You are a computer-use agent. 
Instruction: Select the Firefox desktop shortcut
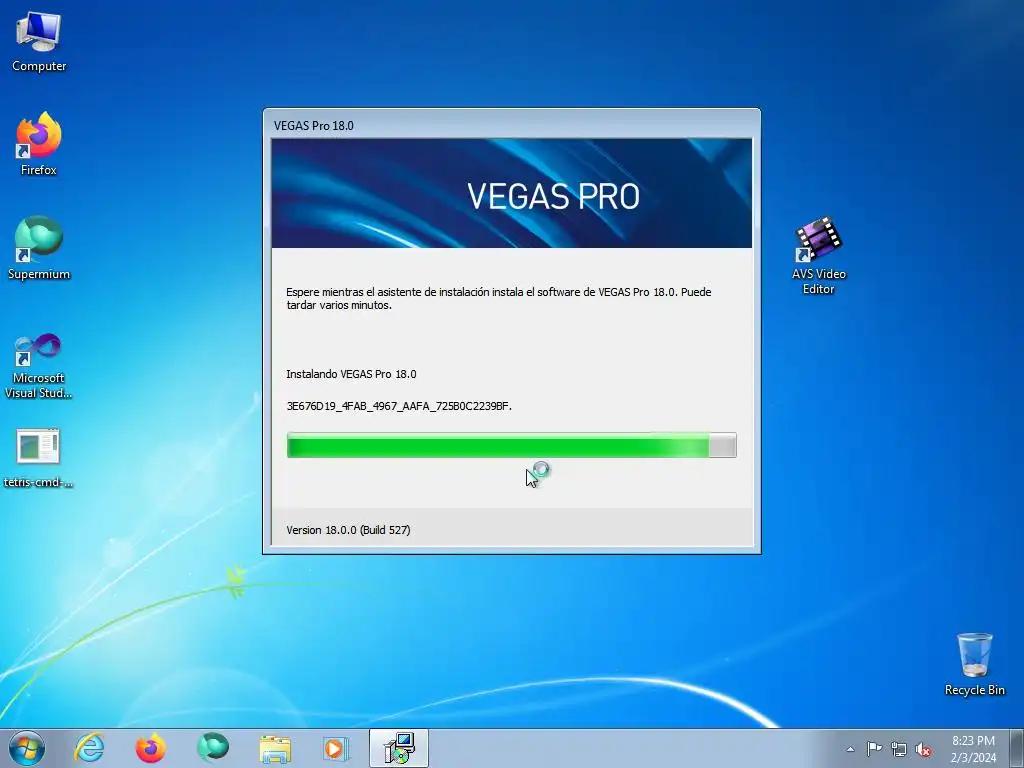tap(39, 144)
